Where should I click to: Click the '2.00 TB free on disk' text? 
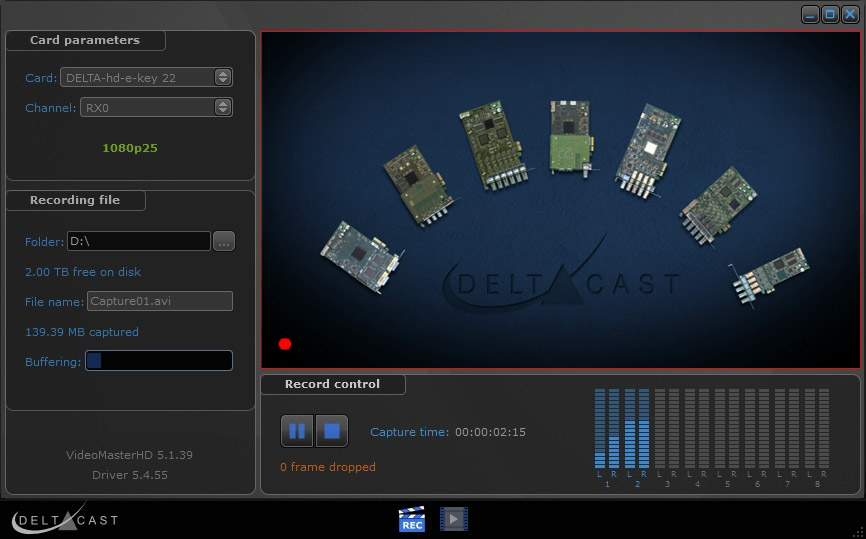click(x=83, y=272)
